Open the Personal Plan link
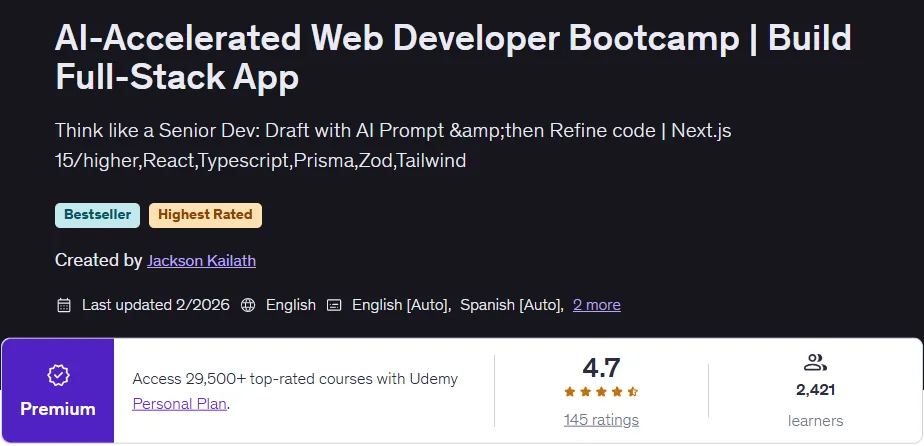 (x=180, y=404)
